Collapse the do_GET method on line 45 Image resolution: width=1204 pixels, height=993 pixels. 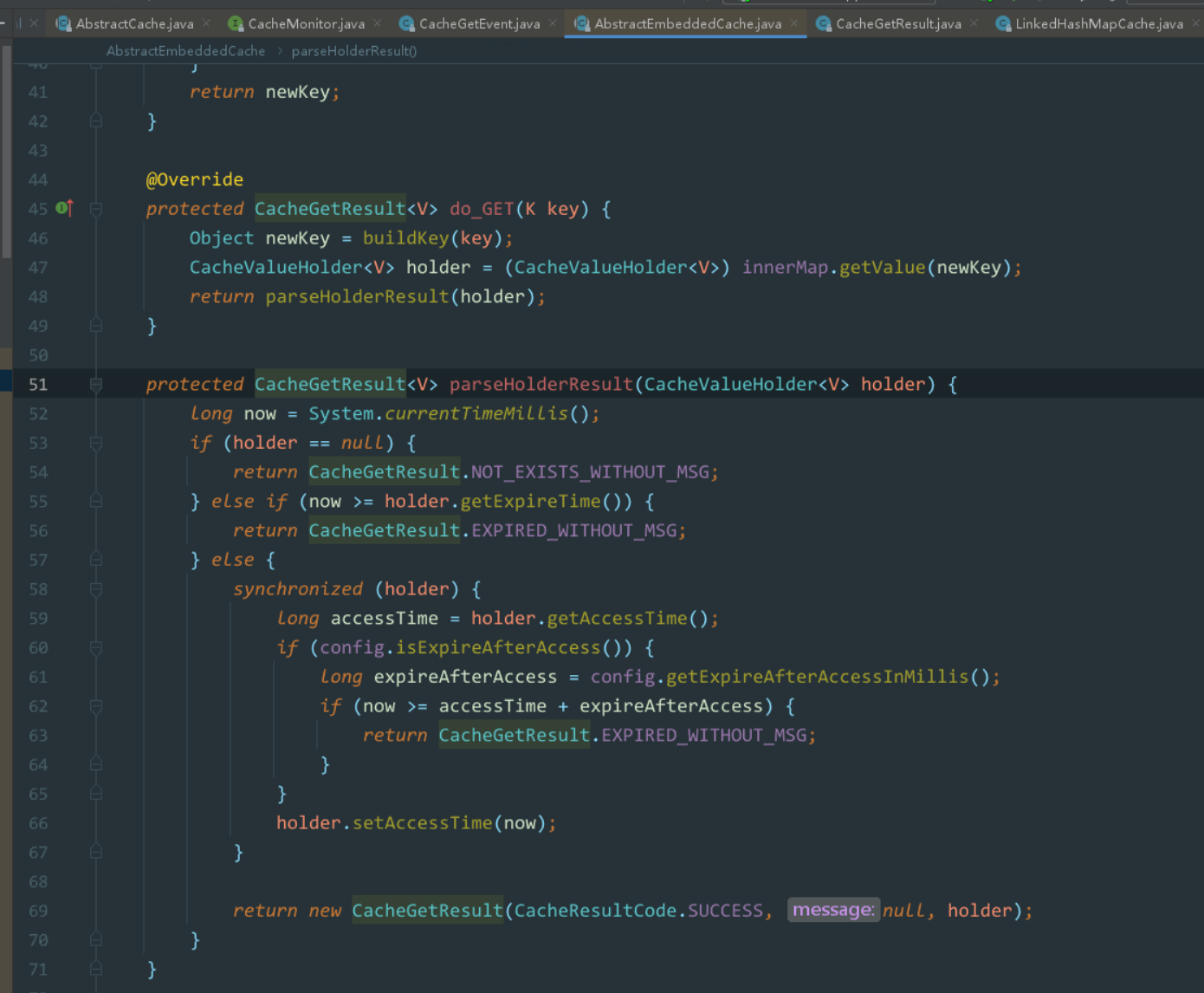(96, 209)
